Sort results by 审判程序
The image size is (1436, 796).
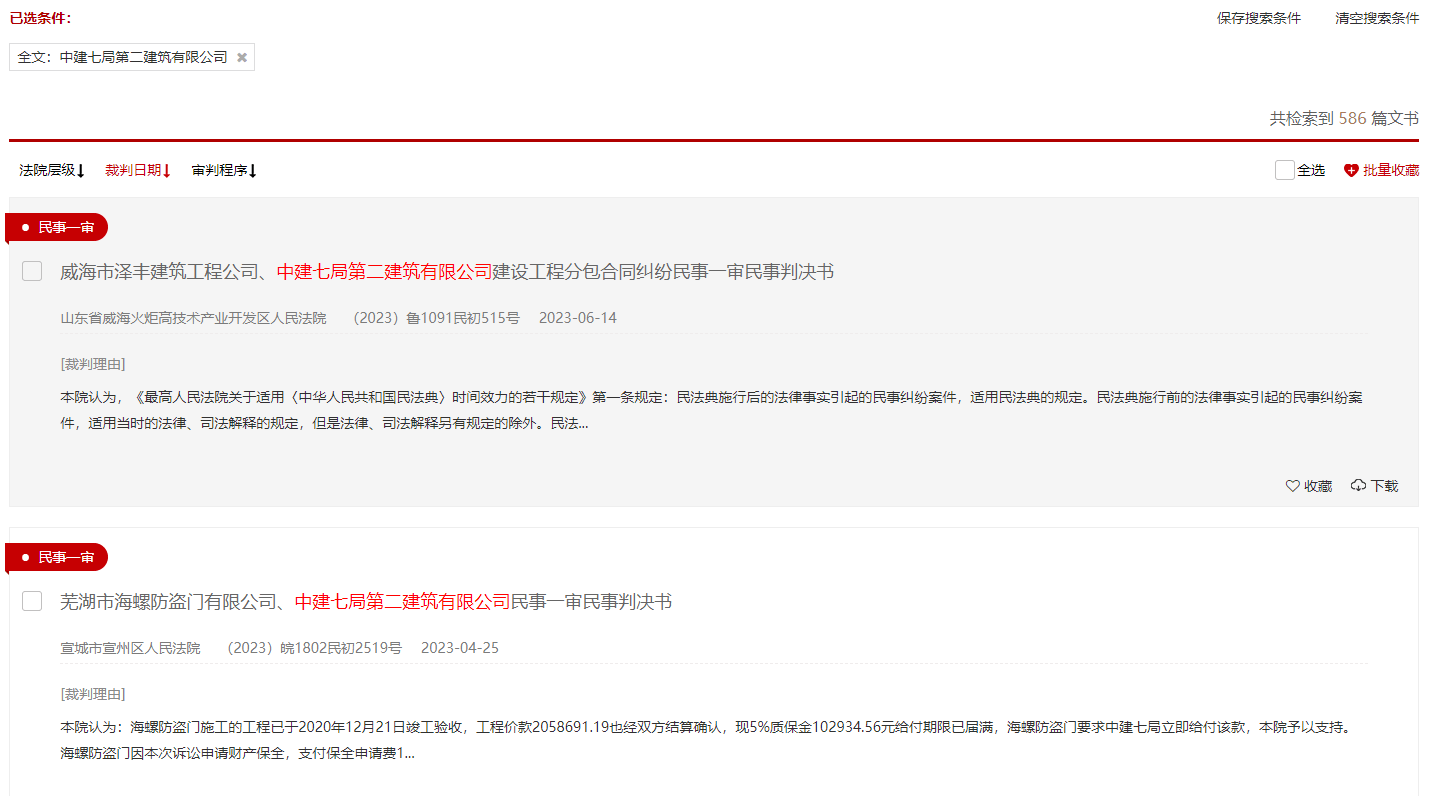224,171
